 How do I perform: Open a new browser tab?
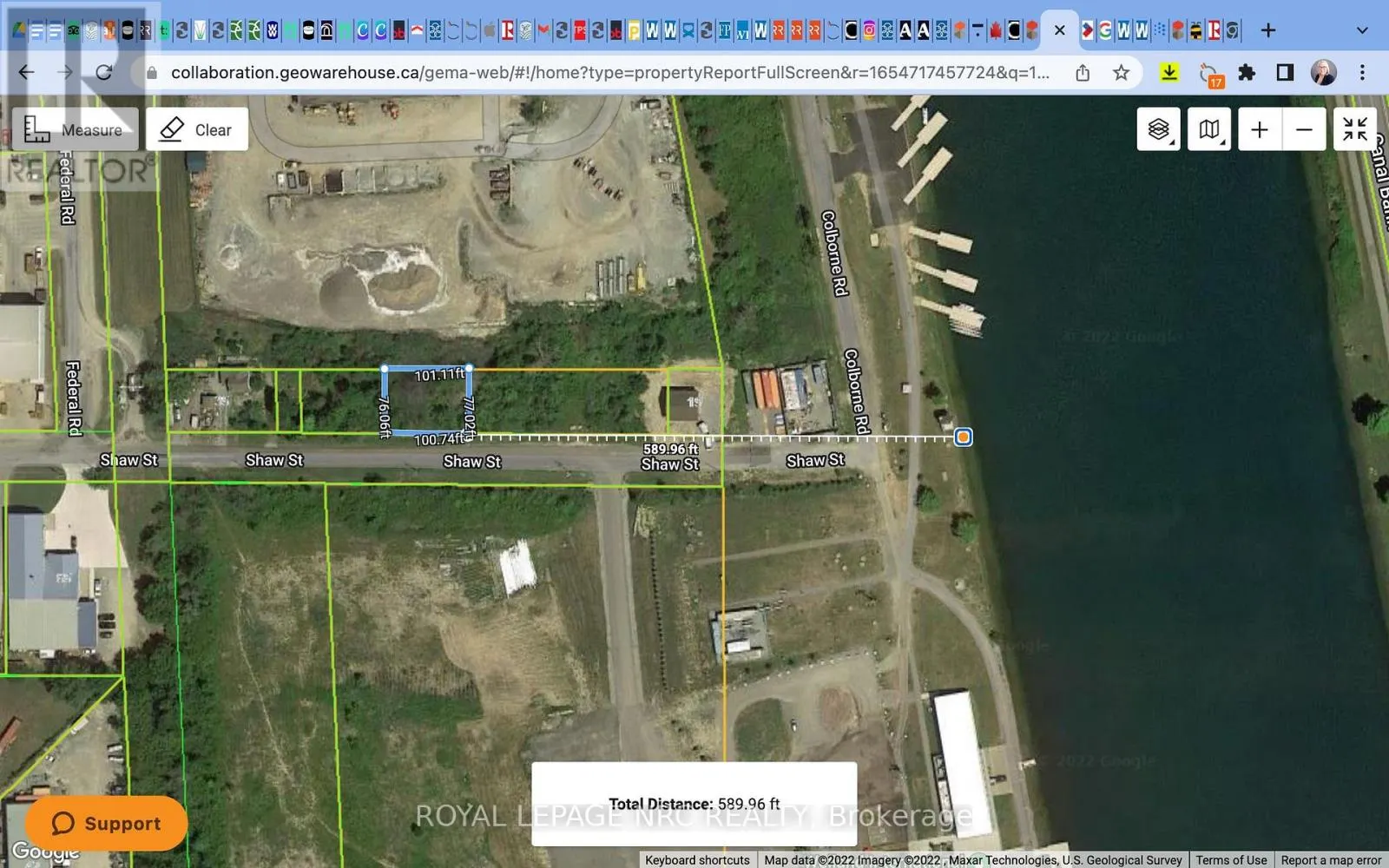[1268, 31]
